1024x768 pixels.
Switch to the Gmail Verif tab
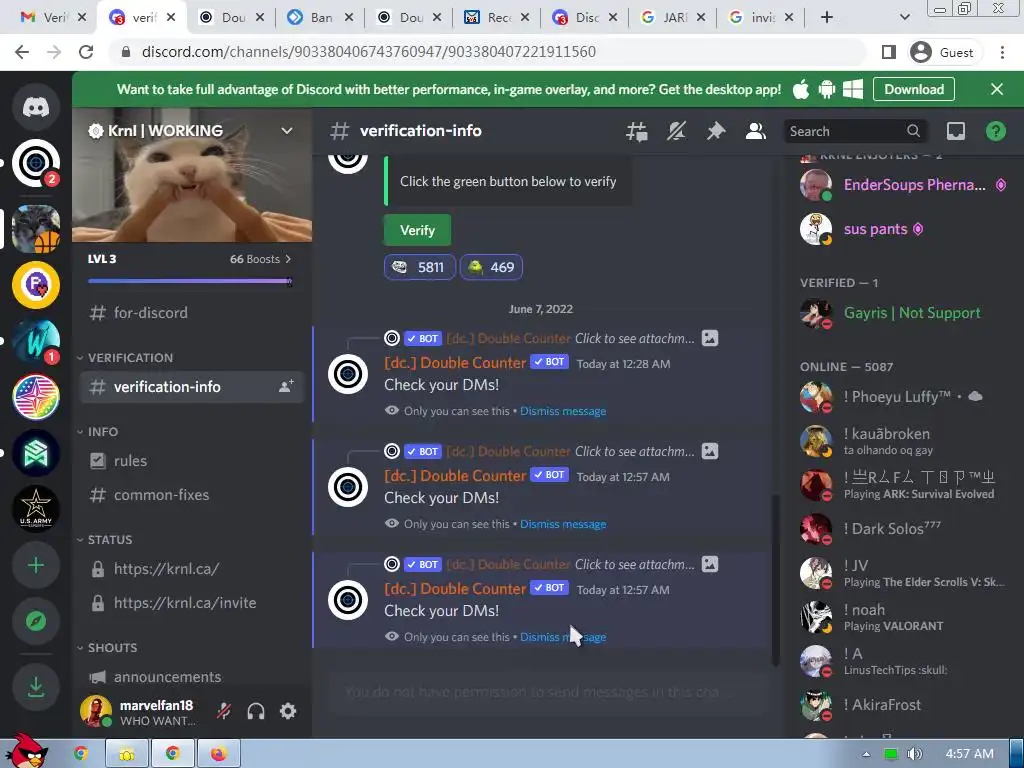[53, 17]
